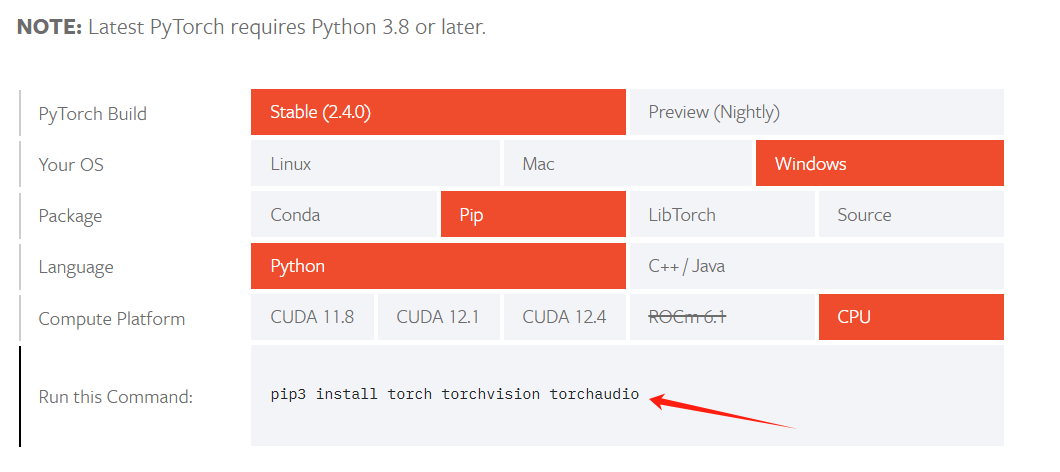Image resolution: width=1060 pixels, height=472 pixels.
Task: Choose LibTorch package option
Action: pos(721,215)
